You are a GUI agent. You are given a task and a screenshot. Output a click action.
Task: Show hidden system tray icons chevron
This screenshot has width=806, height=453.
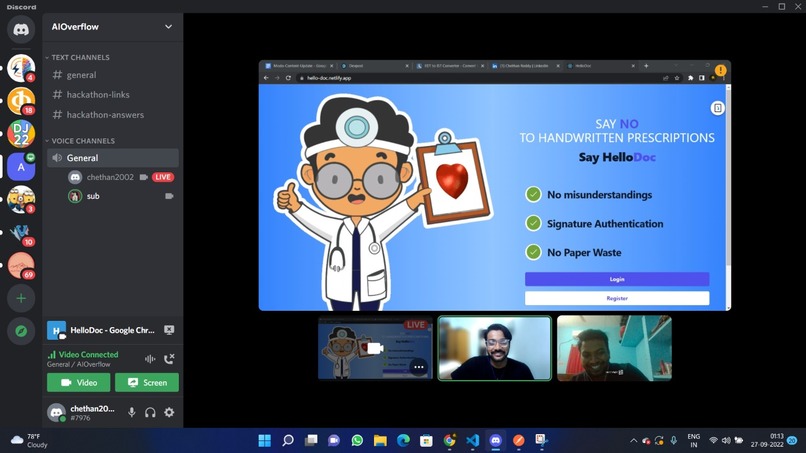633,441
